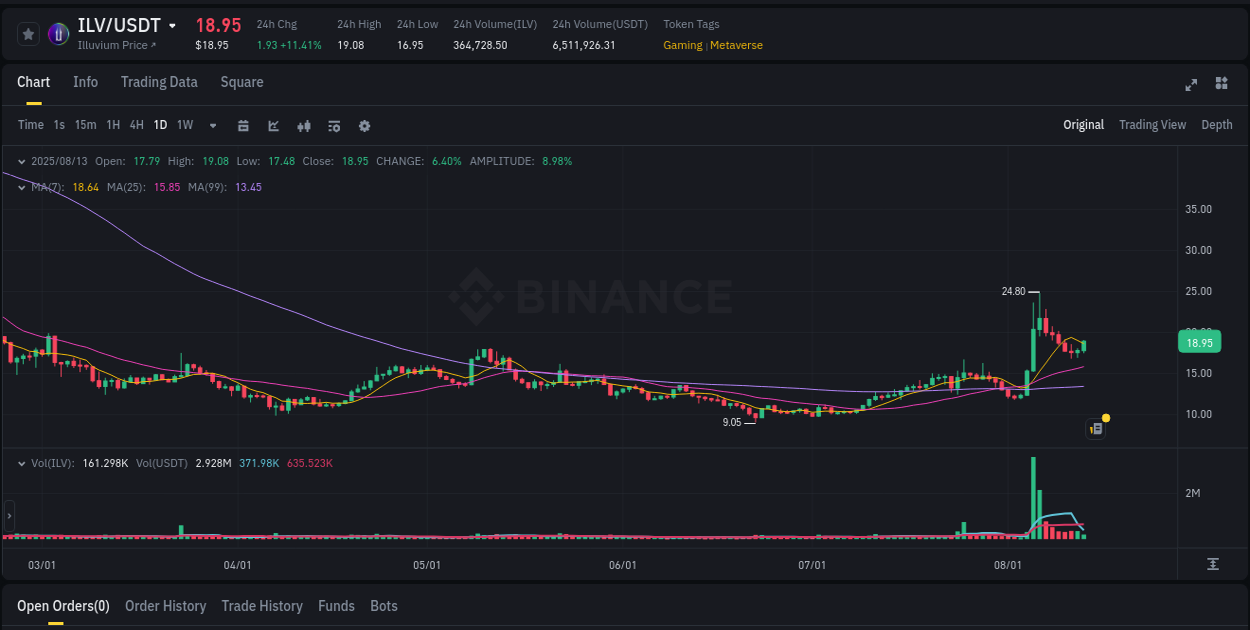Open the candlestick comparison indicators icon
Image resolution: width=1250 pixels, height=630 pixels.
click(x=303, y=126)
